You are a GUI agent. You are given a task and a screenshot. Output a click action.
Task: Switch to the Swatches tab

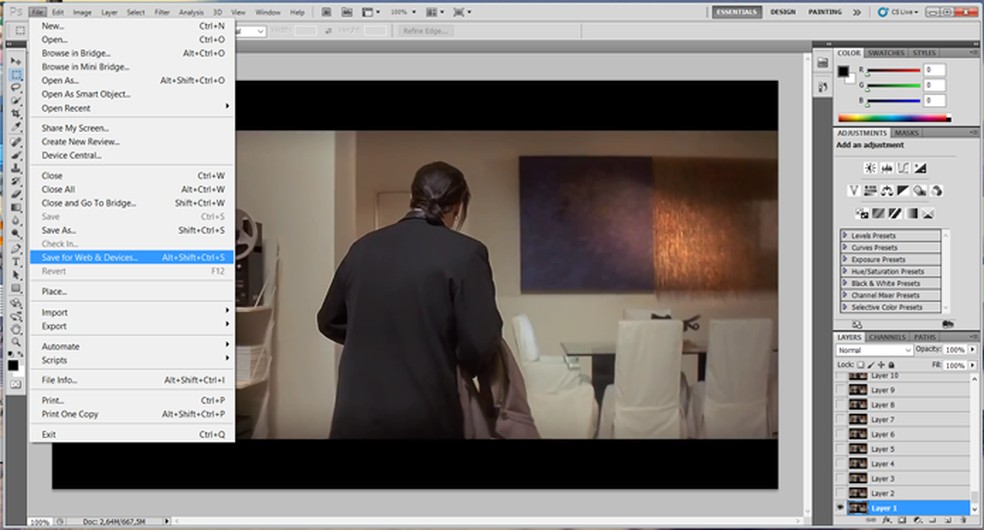coord(886,53)
